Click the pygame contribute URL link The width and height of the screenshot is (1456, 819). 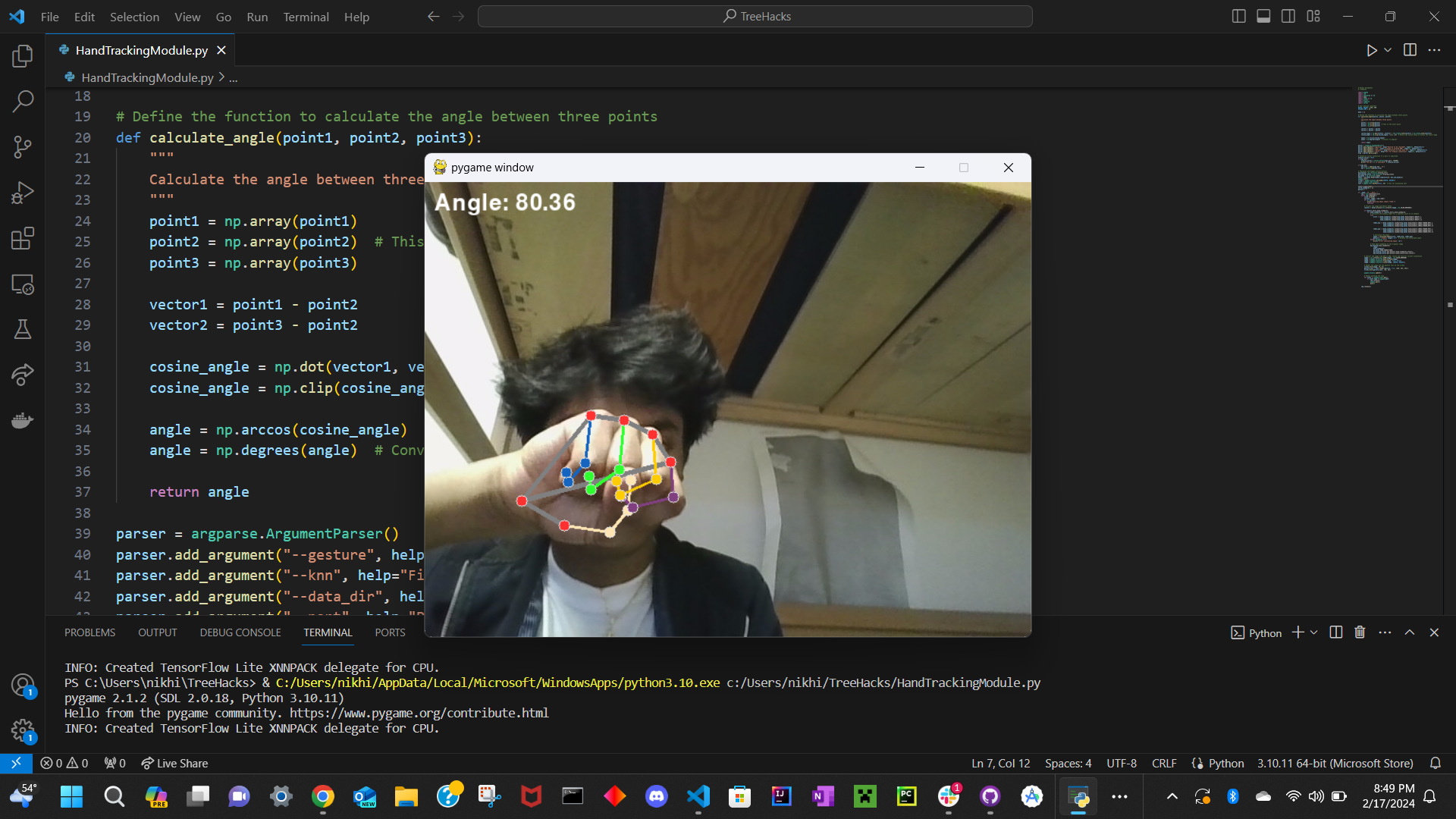coord(419,713)
